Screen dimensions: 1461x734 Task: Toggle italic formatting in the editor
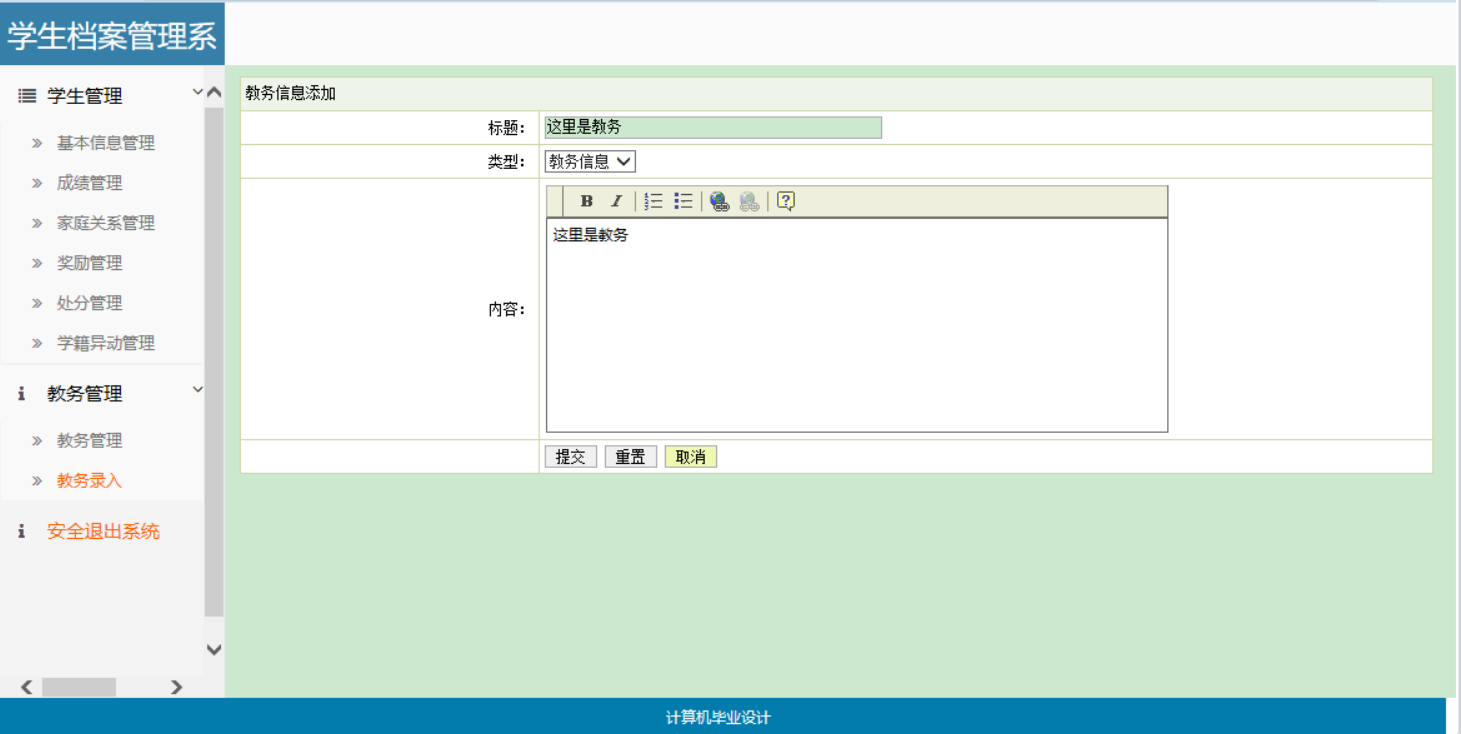(x=616, y=201)
